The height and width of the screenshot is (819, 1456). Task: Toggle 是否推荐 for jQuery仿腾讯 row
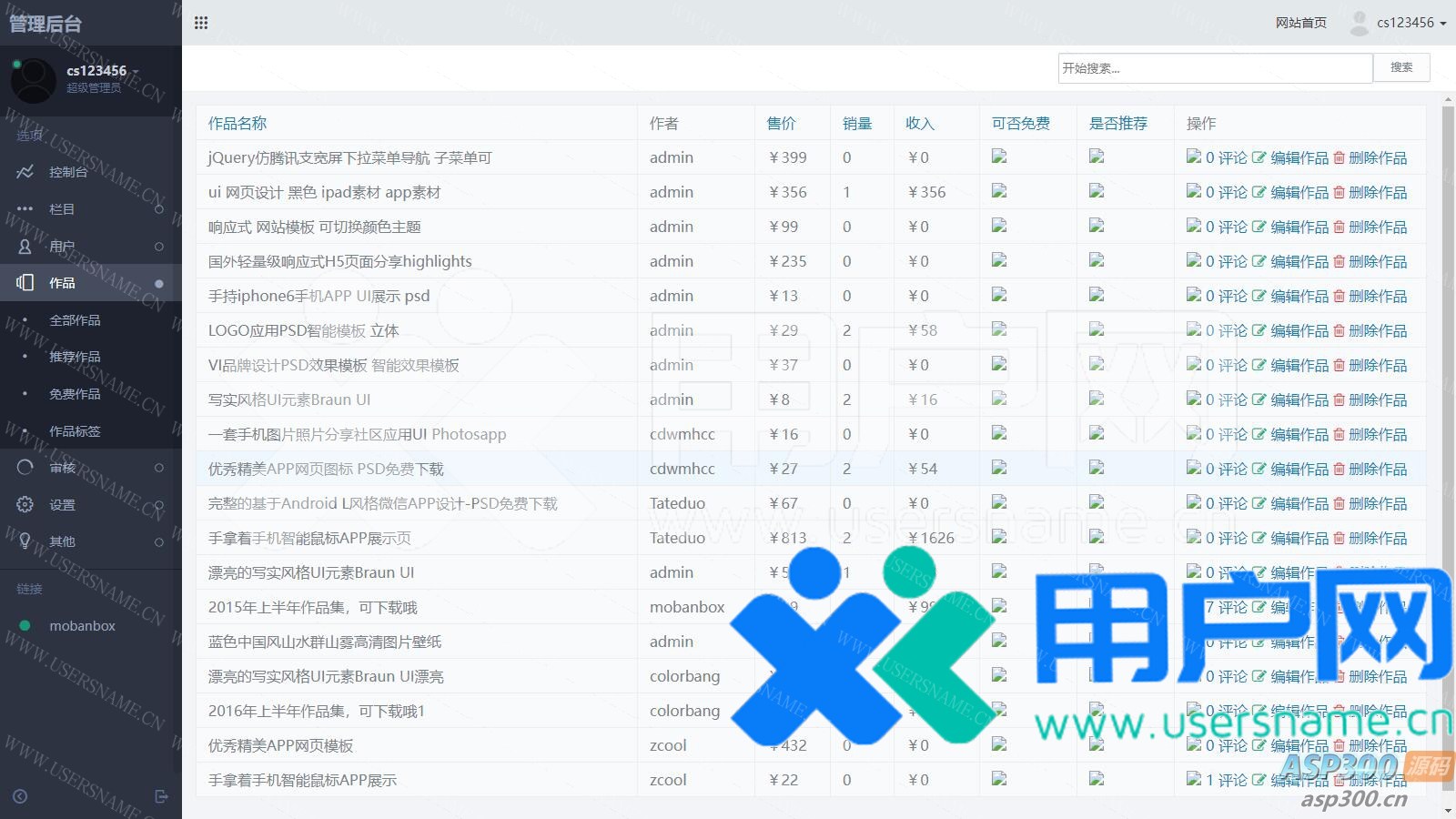(x=1097, y=157)
